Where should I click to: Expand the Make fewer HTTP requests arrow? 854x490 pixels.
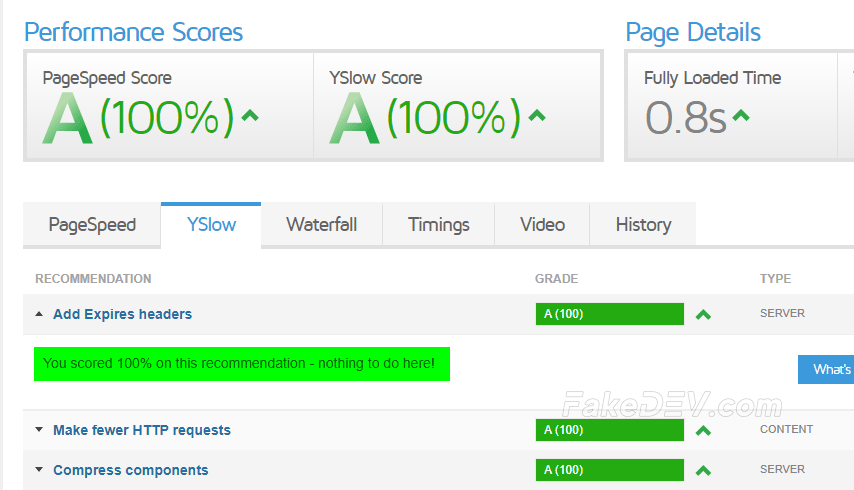[x=39, y=430]
